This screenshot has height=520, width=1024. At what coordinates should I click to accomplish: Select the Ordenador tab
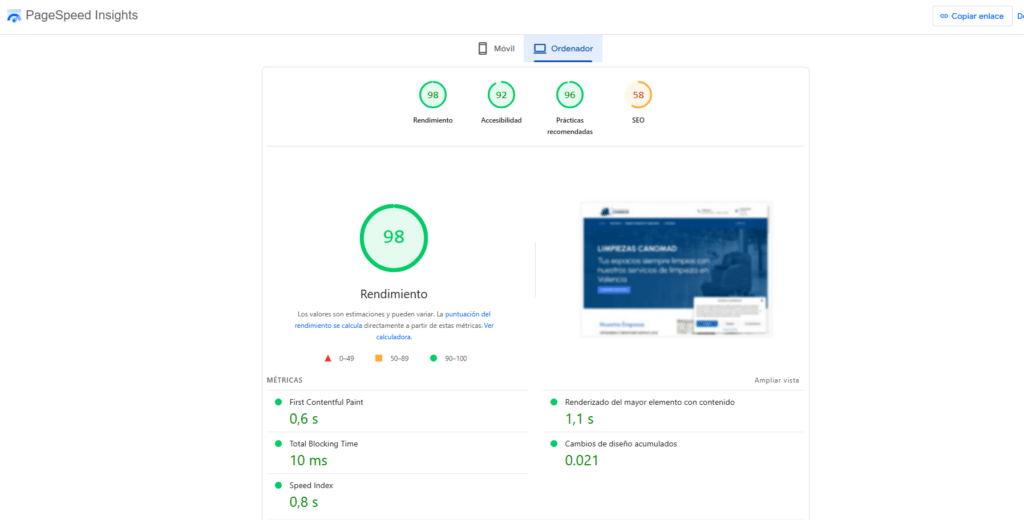tap(563, 48)
